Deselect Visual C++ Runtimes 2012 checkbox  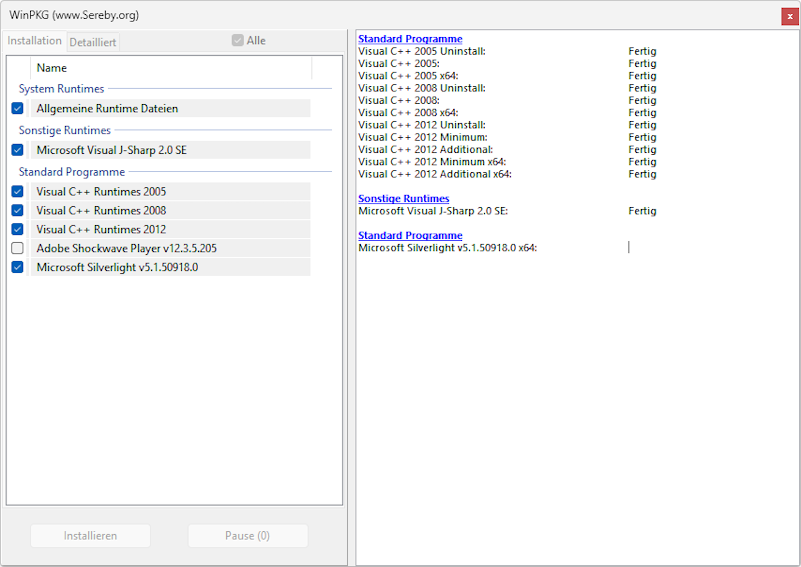point(17,230)
